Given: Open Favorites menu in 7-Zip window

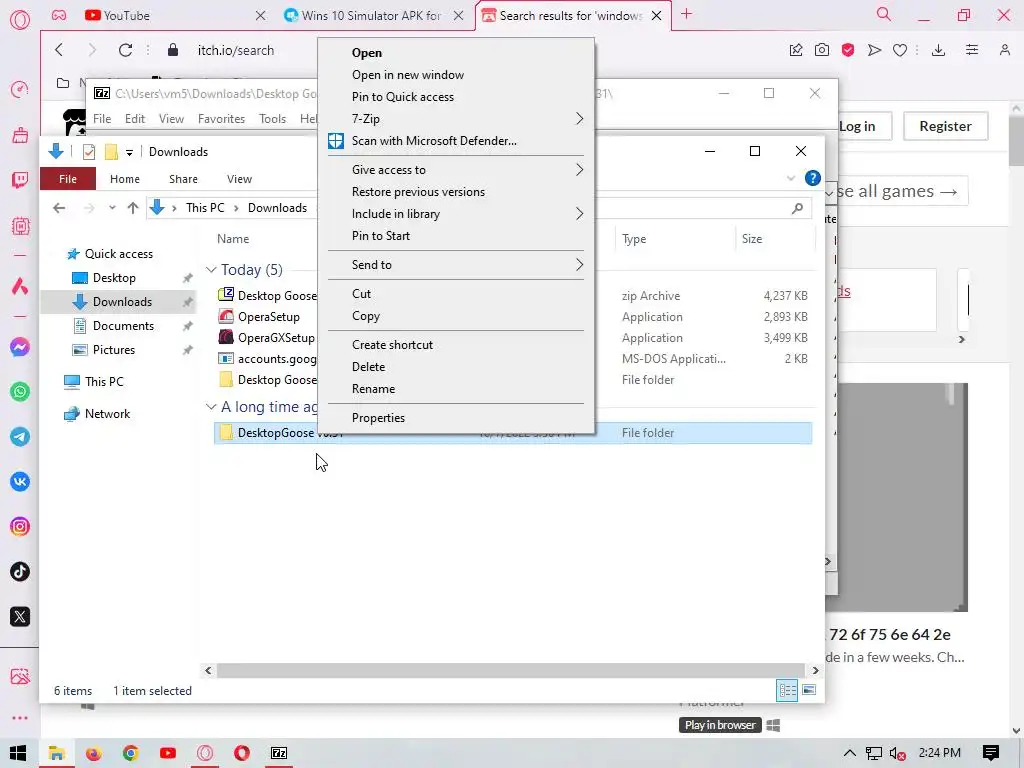Looking at the screenshot, I should click(221, 119).
